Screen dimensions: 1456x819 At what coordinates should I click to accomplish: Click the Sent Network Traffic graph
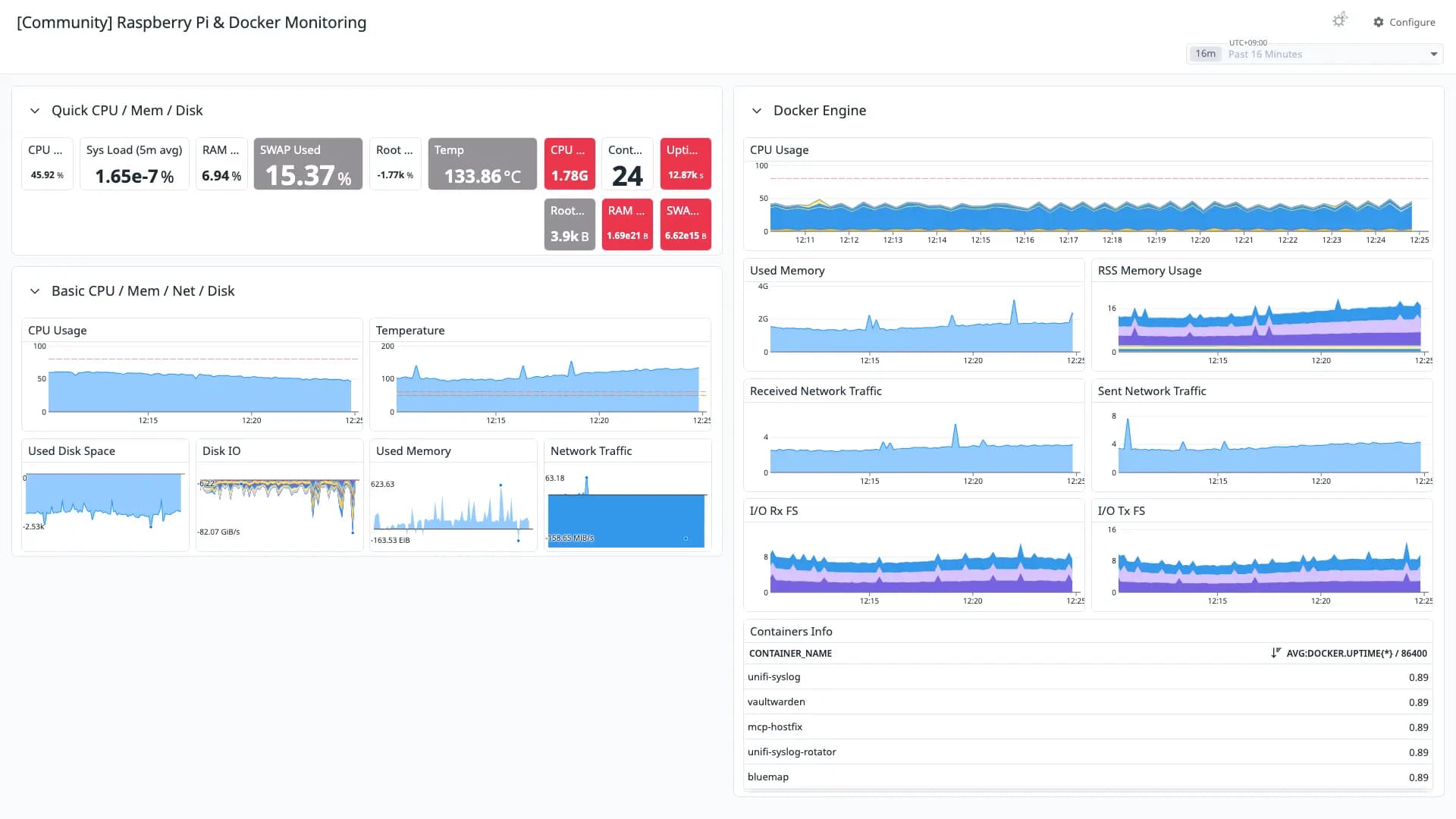(1262, 435)
